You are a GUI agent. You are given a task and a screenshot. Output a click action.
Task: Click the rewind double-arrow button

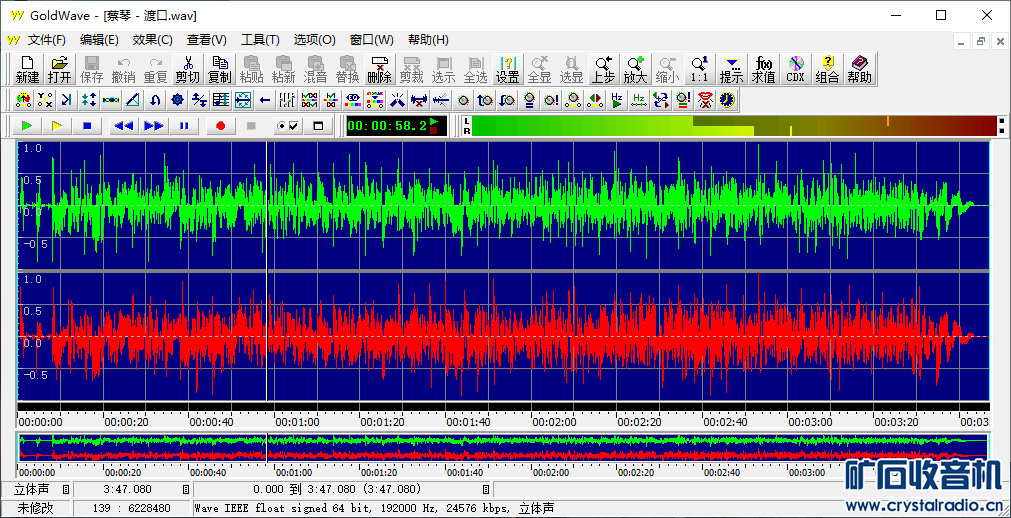point(123,126)
